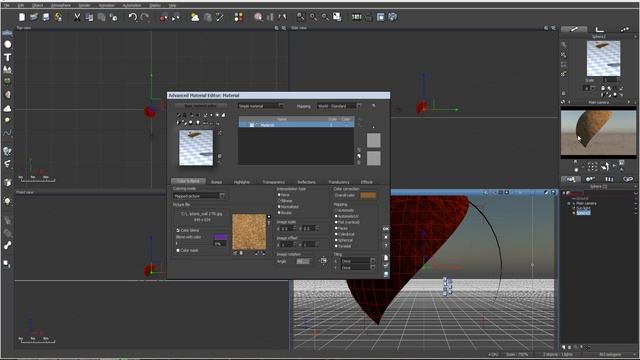Select Main camera in the world browser
640x360 pixels.
[586, 203]
